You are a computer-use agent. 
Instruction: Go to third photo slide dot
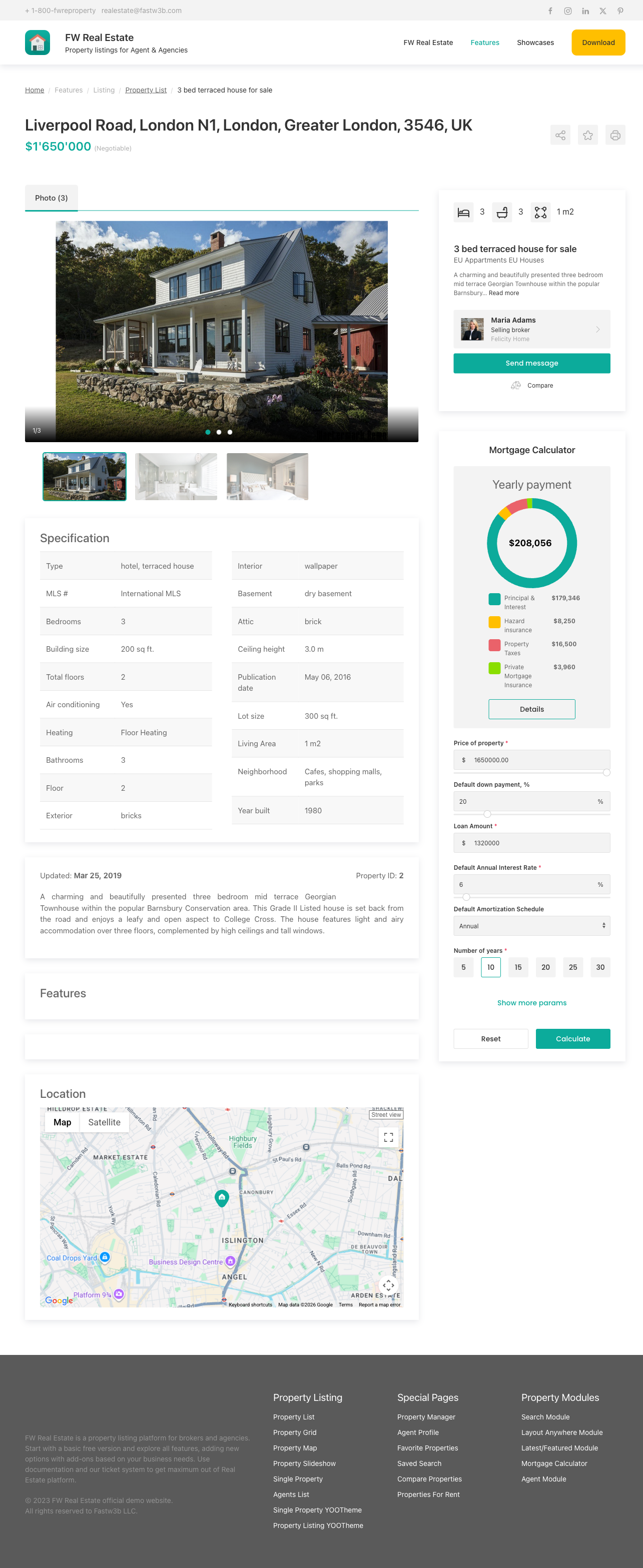pyautogui.click(x=230, y=432)
